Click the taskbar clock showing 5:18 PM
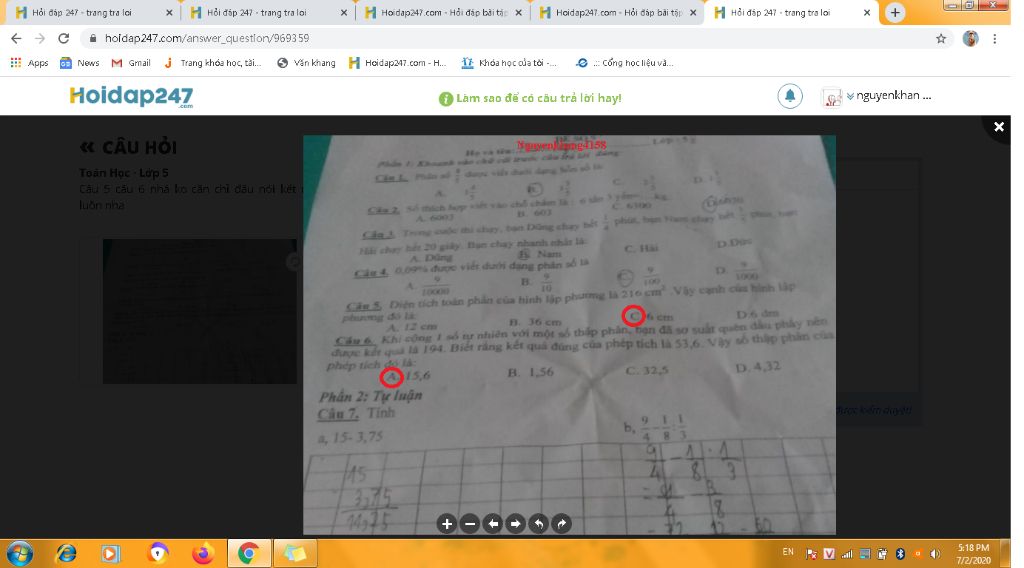Viewport: 1024px width, 568px height. (x=973, y=554)
